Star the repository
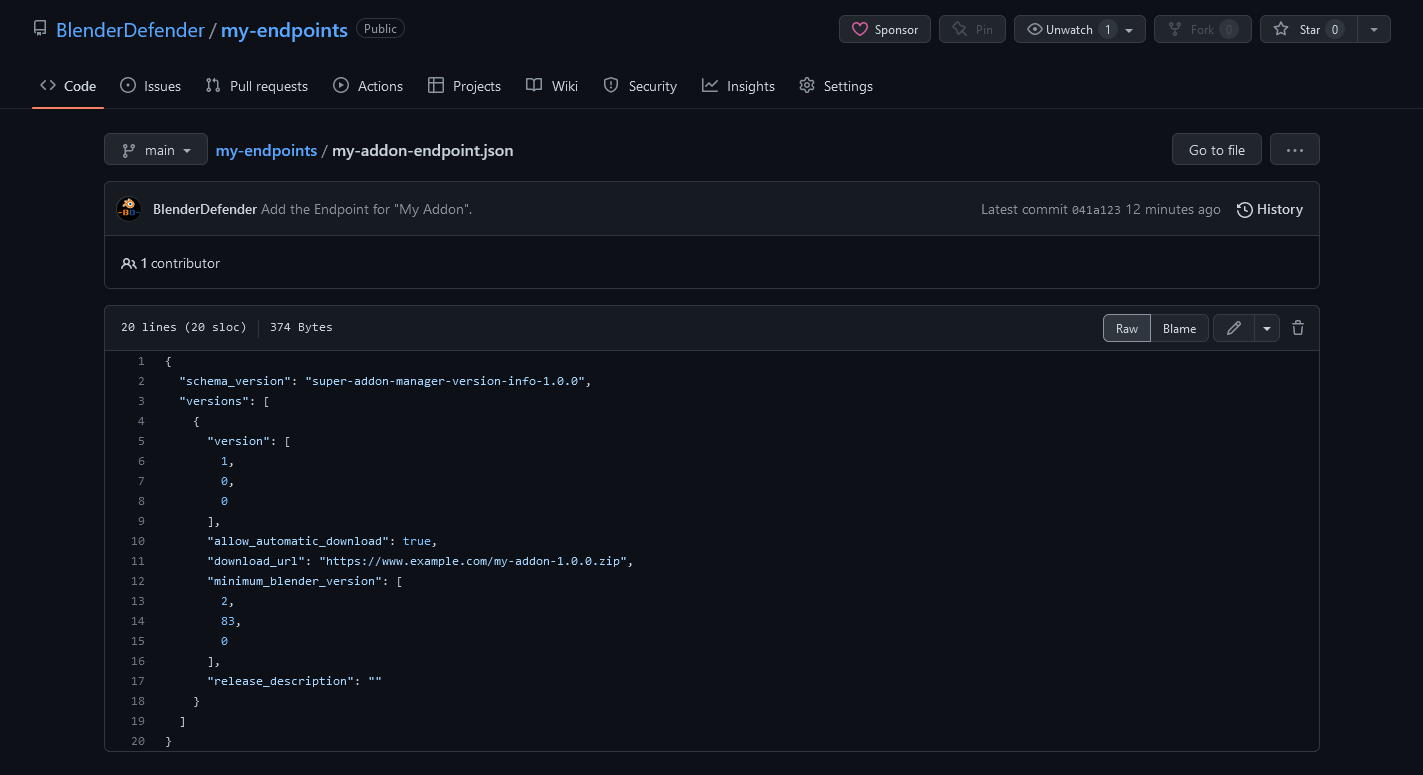Image resolution: width=1423 pixels, height=775 pixels. pos(1308,29)
